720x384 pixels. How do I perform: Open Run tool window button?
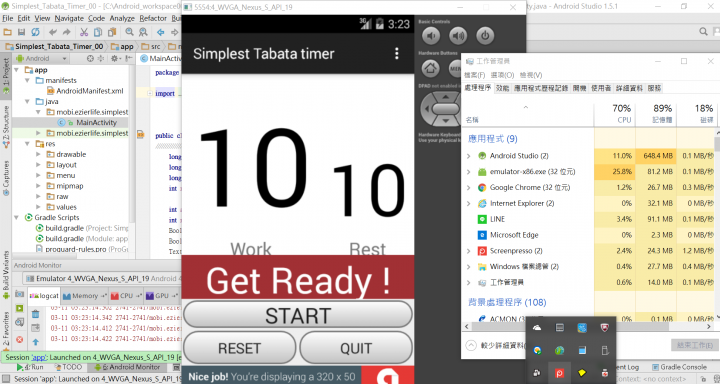[30, 367]
